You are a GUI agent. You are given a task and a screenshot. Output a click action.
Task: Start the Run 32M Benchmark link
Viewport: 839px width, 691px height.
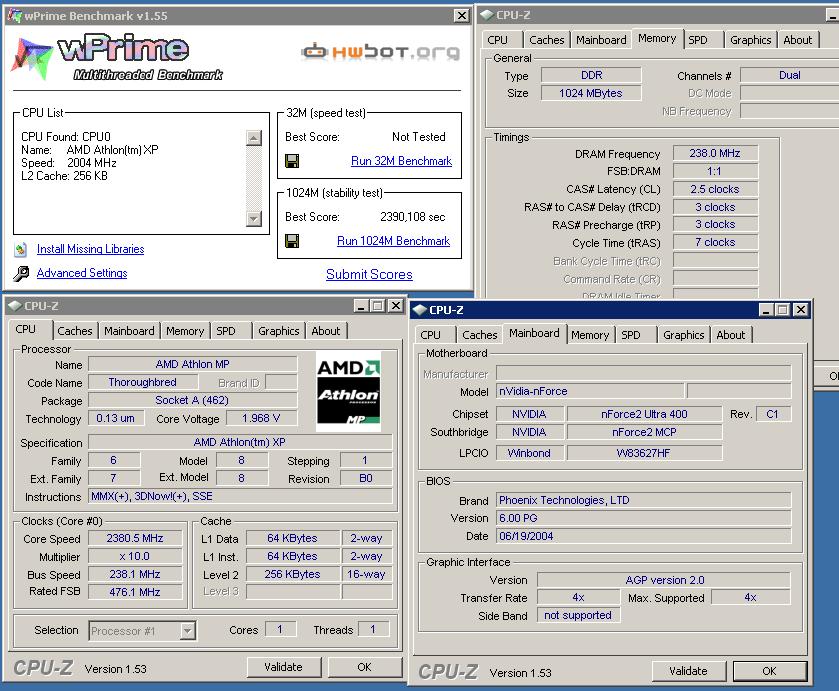pyautogui.click(x=401, y=161)
